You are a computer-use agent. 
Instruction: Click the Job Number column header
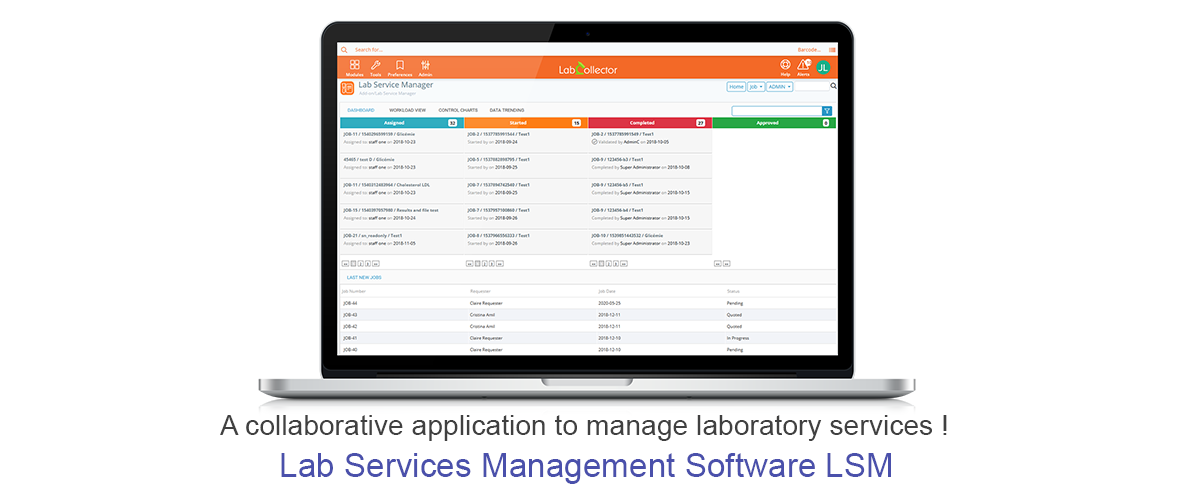pos(354,291)
